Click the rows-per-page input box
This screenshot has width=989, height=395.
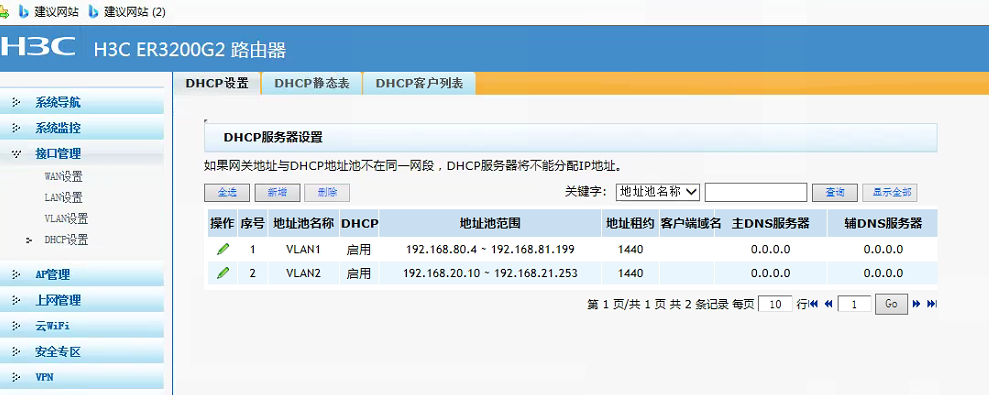coord(775,304)
